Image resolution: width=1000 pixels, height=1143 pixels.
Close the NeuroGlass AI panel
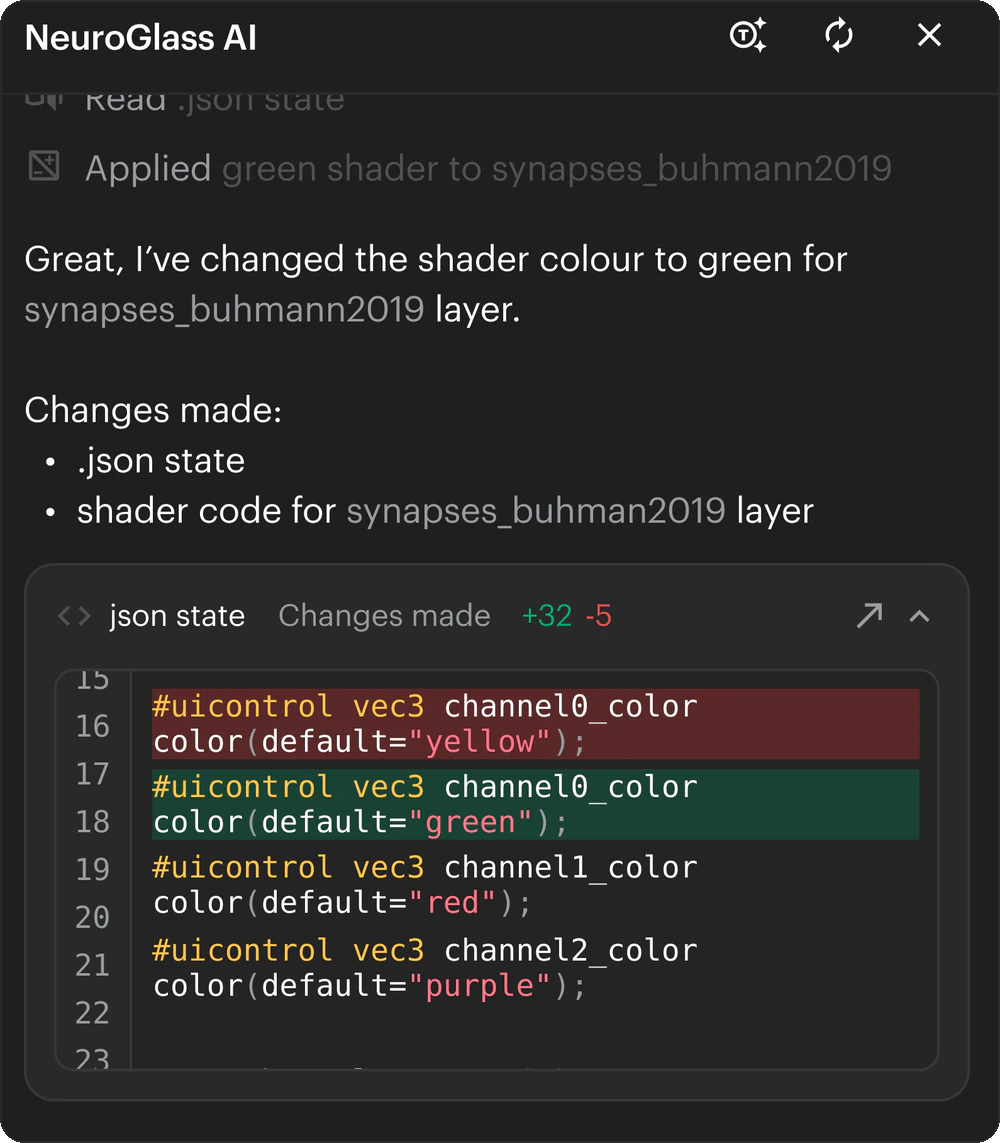point(929,34)
